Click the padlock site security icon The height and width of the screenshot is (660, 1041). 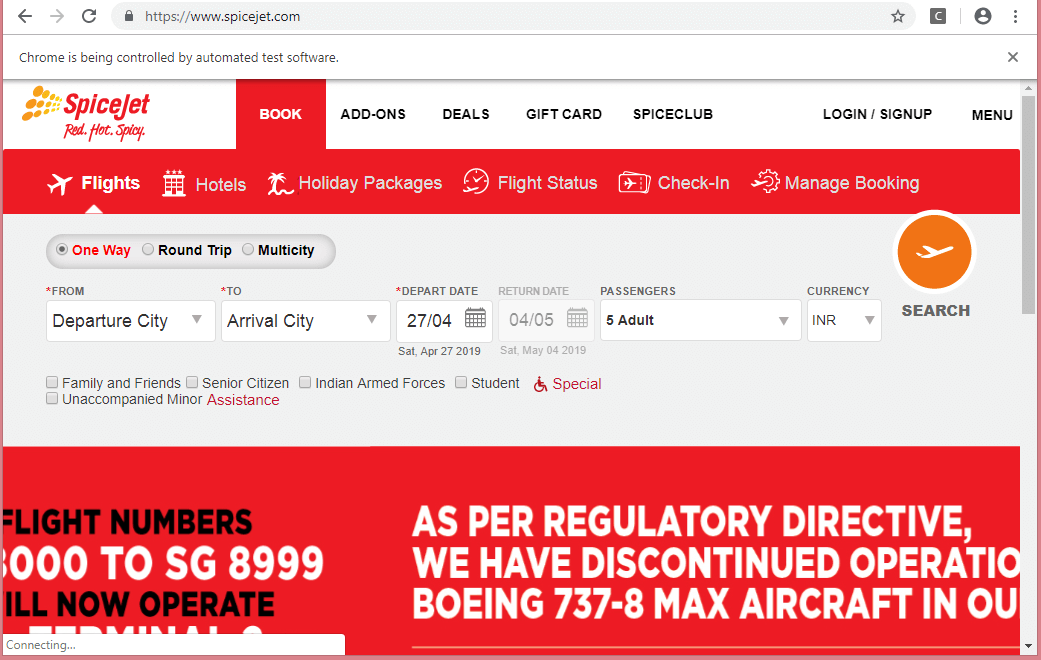click(x=129, y=16)
